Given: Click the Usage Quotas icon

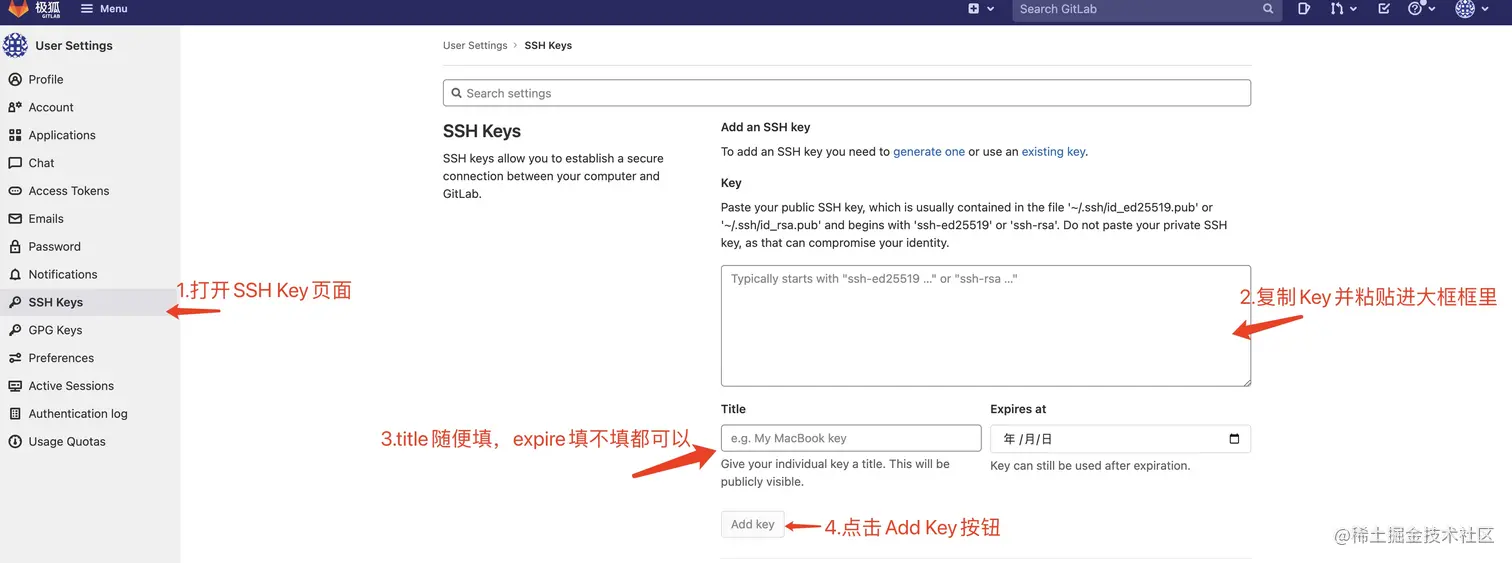Looking at the screenshot, I should [15, 441].
